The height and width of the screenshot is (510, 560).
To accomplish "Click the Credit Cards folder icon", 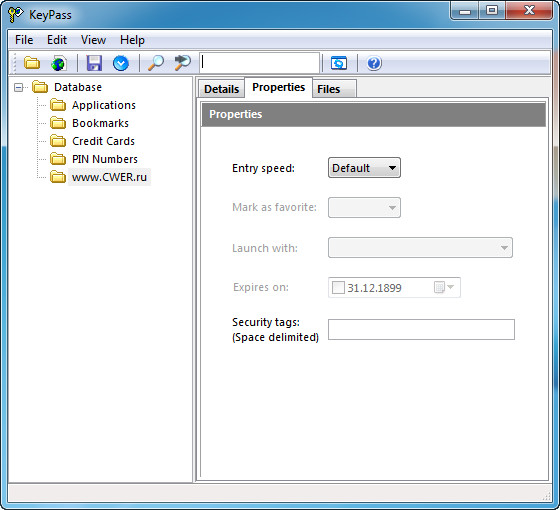I will (58, 141).
